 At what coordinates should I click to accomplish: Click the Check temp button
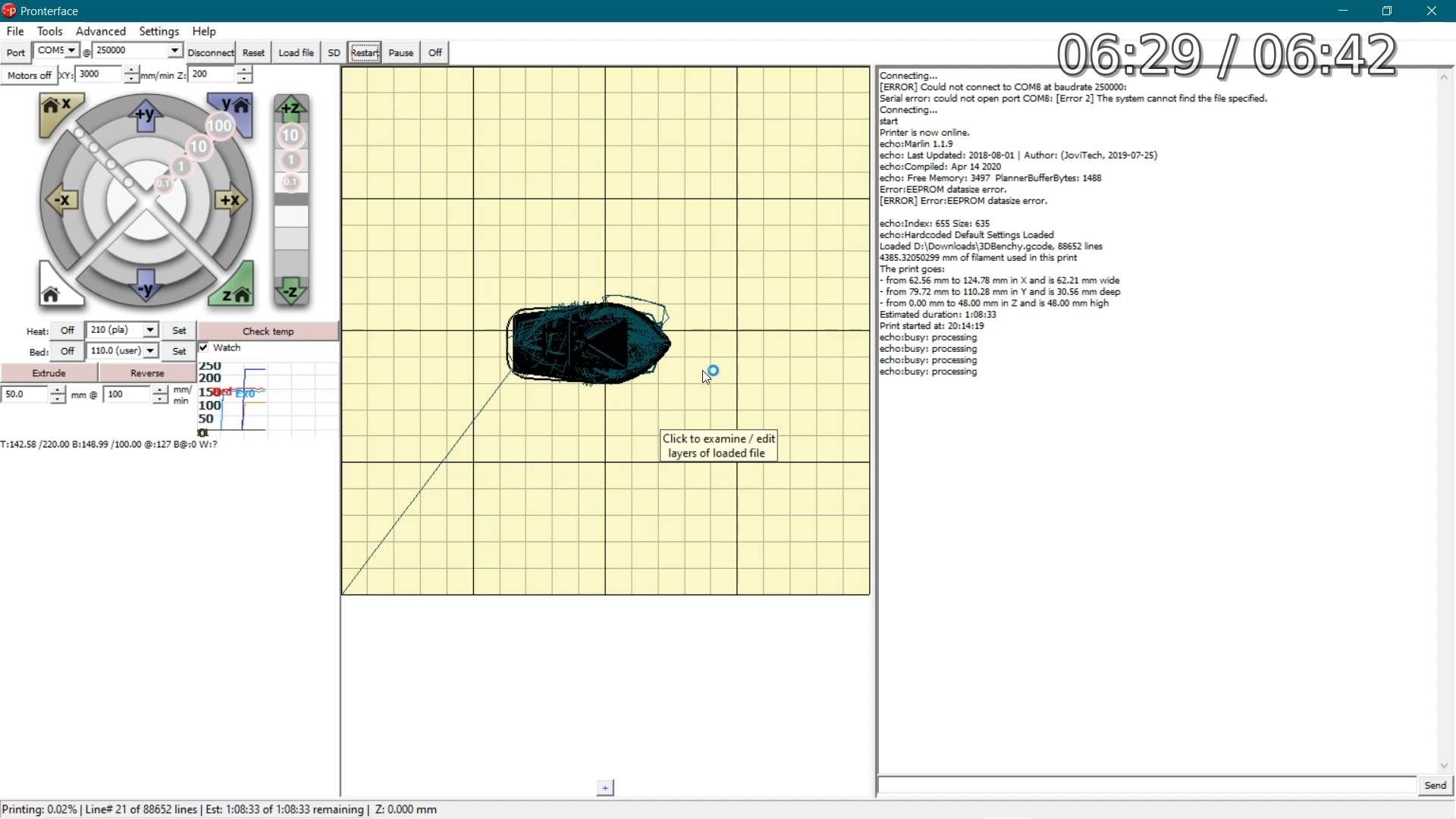pyautogui.click(x=268, y=331)
